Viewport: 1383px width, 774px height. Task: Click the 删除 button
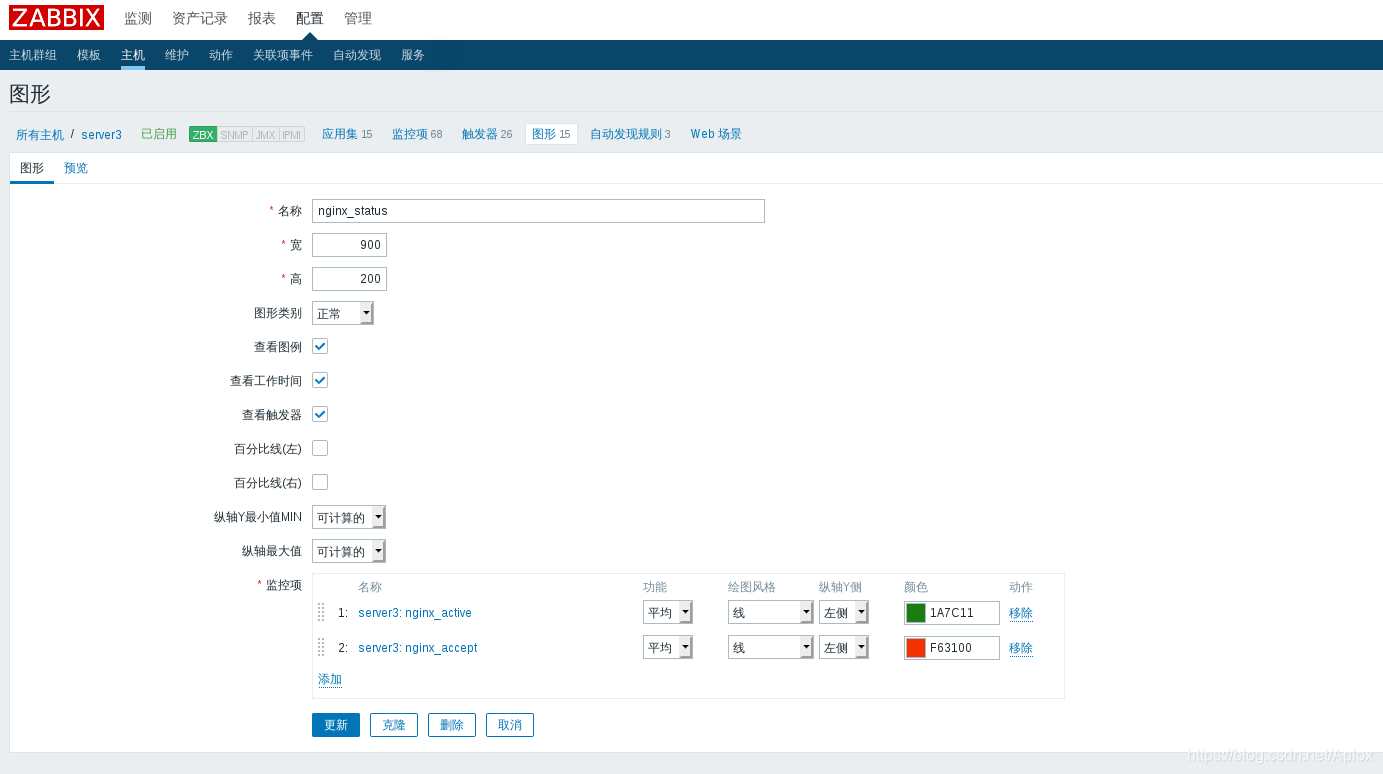tap(452, 725)
